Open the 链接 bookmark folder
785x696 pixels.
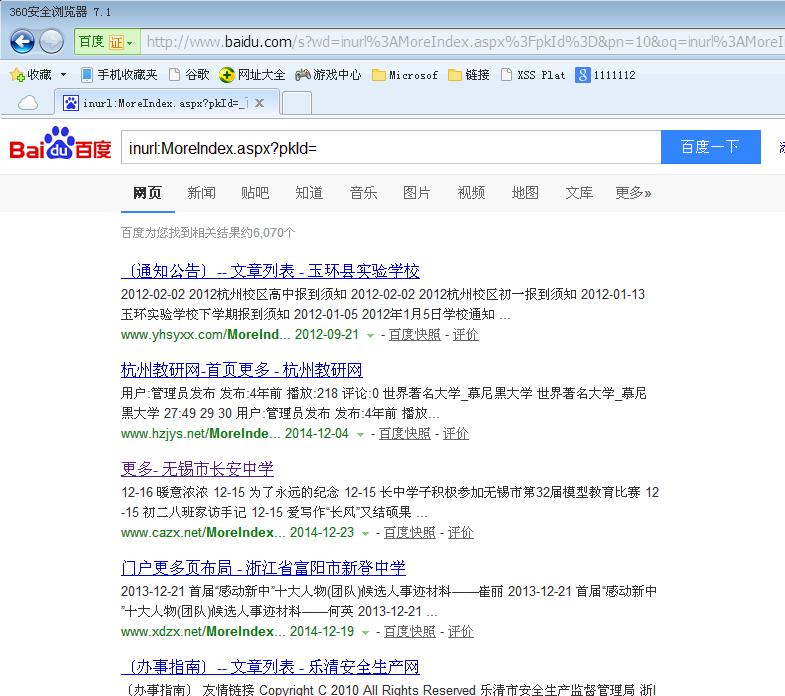pyautogui.click(x=469, y=75)
